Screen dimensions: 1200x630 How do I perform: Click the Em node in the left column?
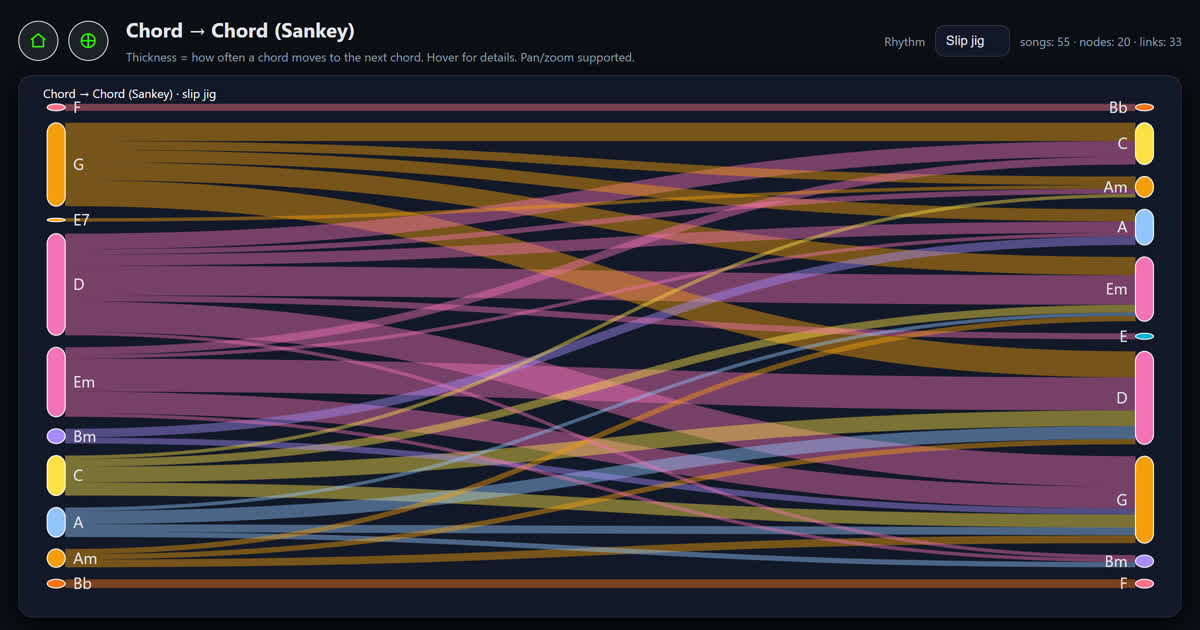pyautogui.click(x=56, y=381)
